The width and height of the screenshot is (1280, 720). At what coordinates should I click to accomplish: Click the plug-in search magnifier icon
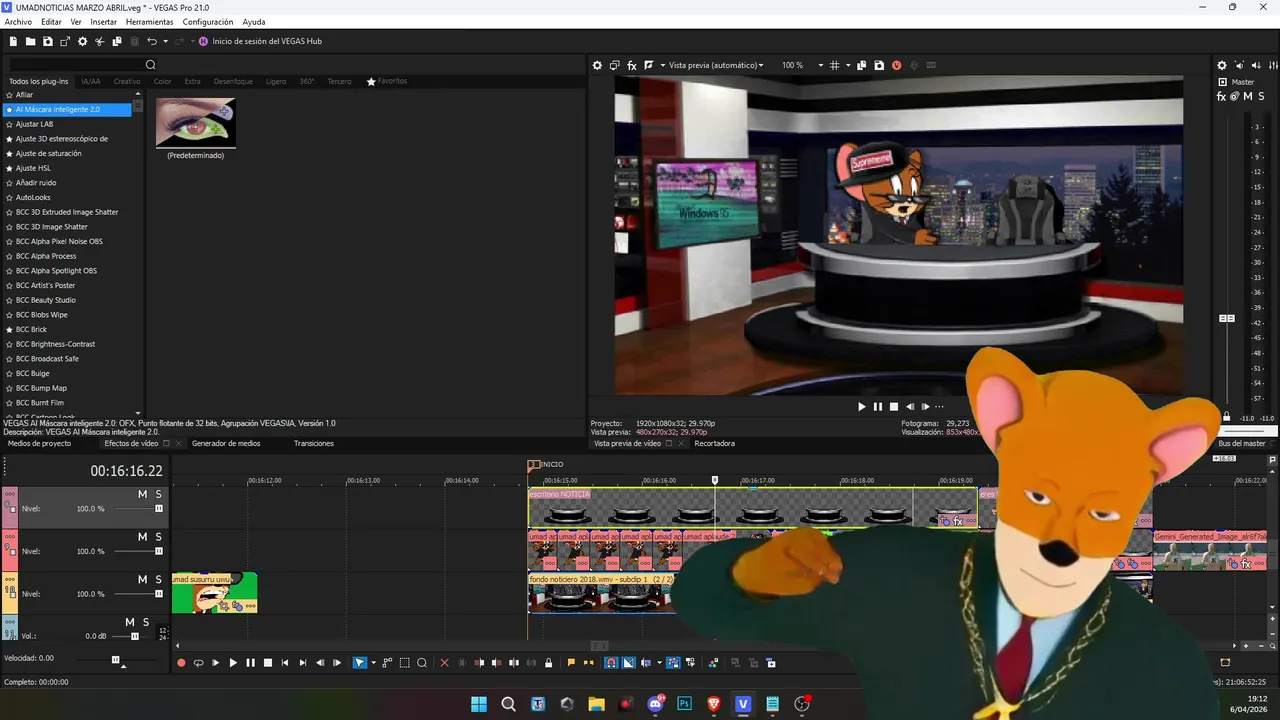pyautogui.click(x=151, y=65)
